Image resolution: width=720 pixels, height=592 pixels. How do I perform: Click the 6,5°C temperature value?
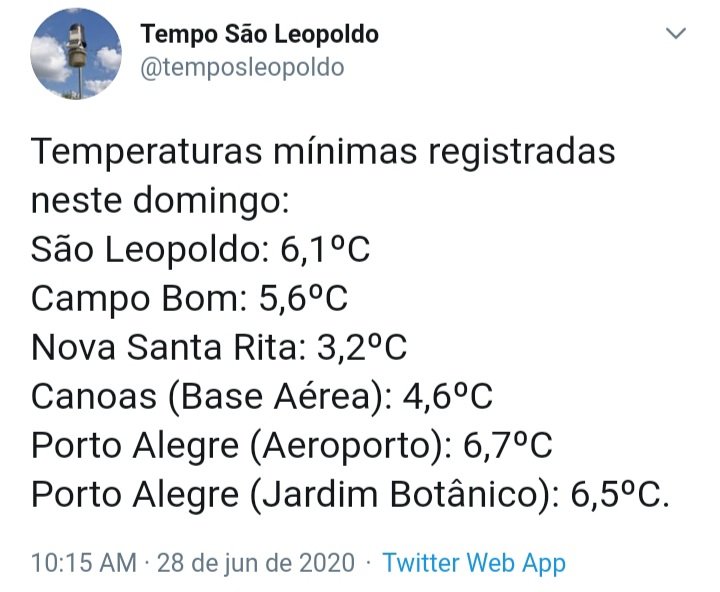click(615, 495)
